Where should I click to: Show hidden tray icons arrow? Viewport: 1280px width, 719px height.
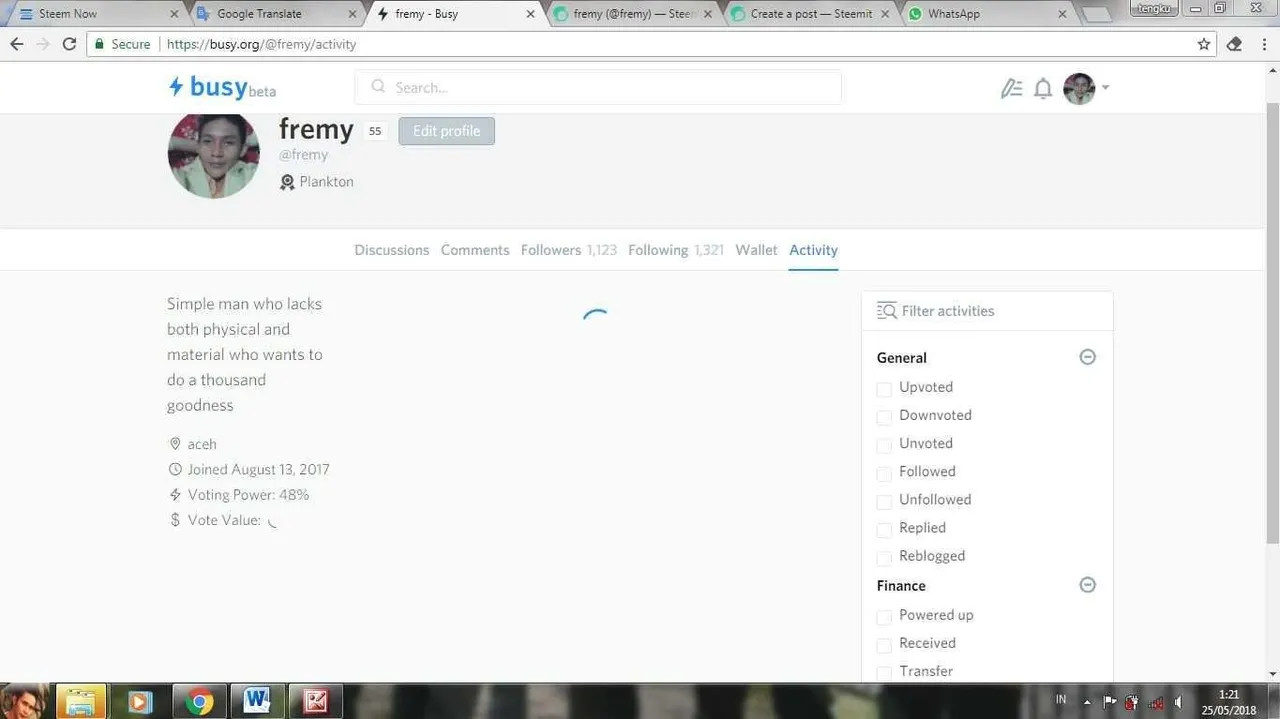coord(1087,701)
